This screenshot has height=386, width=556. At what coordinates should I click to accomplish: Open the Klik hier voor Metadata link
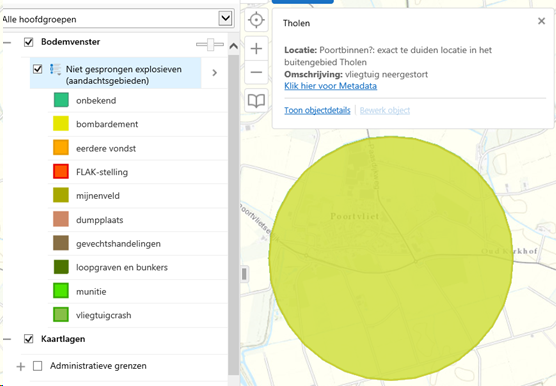coord(330,86)
